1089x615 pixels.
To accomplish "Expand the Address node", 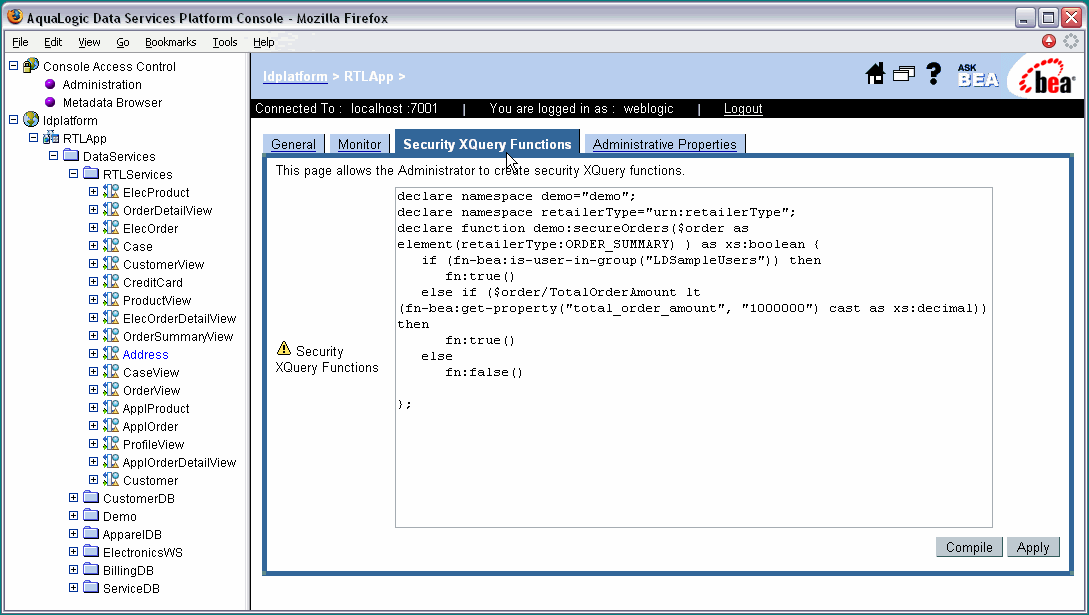I will (94, 354).
